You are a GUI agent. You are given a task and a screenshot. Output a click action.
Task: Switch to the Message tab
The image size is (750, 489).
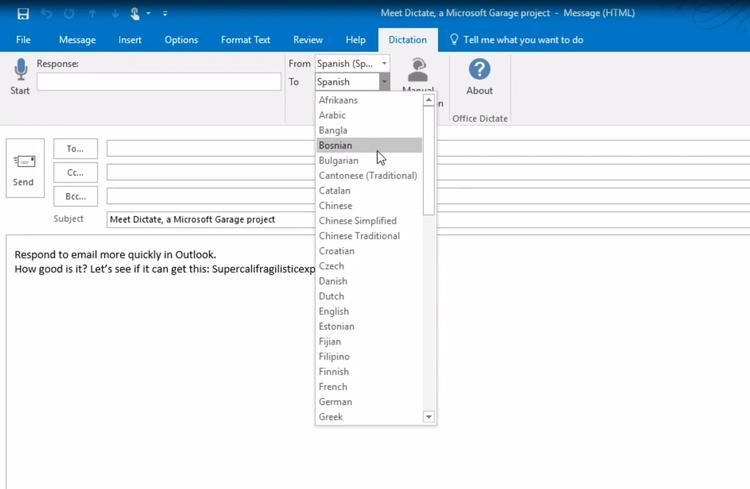(x=77, y=40)
